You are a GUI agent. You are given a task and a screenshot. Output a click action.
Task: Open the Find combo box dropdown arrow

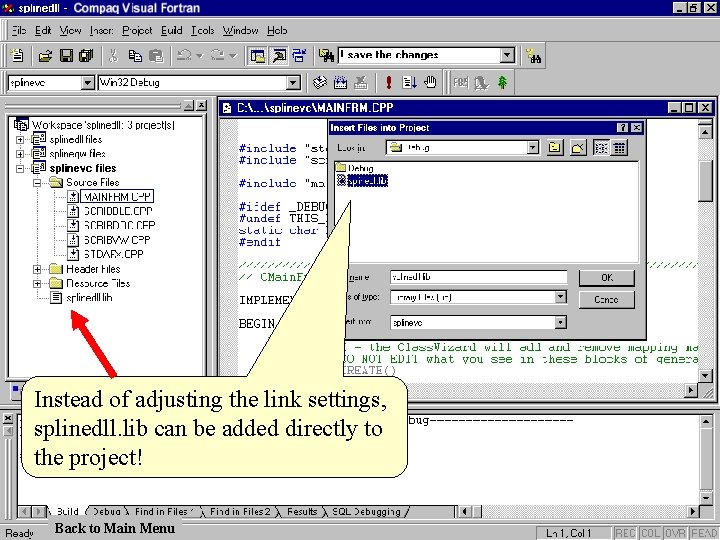click(506, 55)
